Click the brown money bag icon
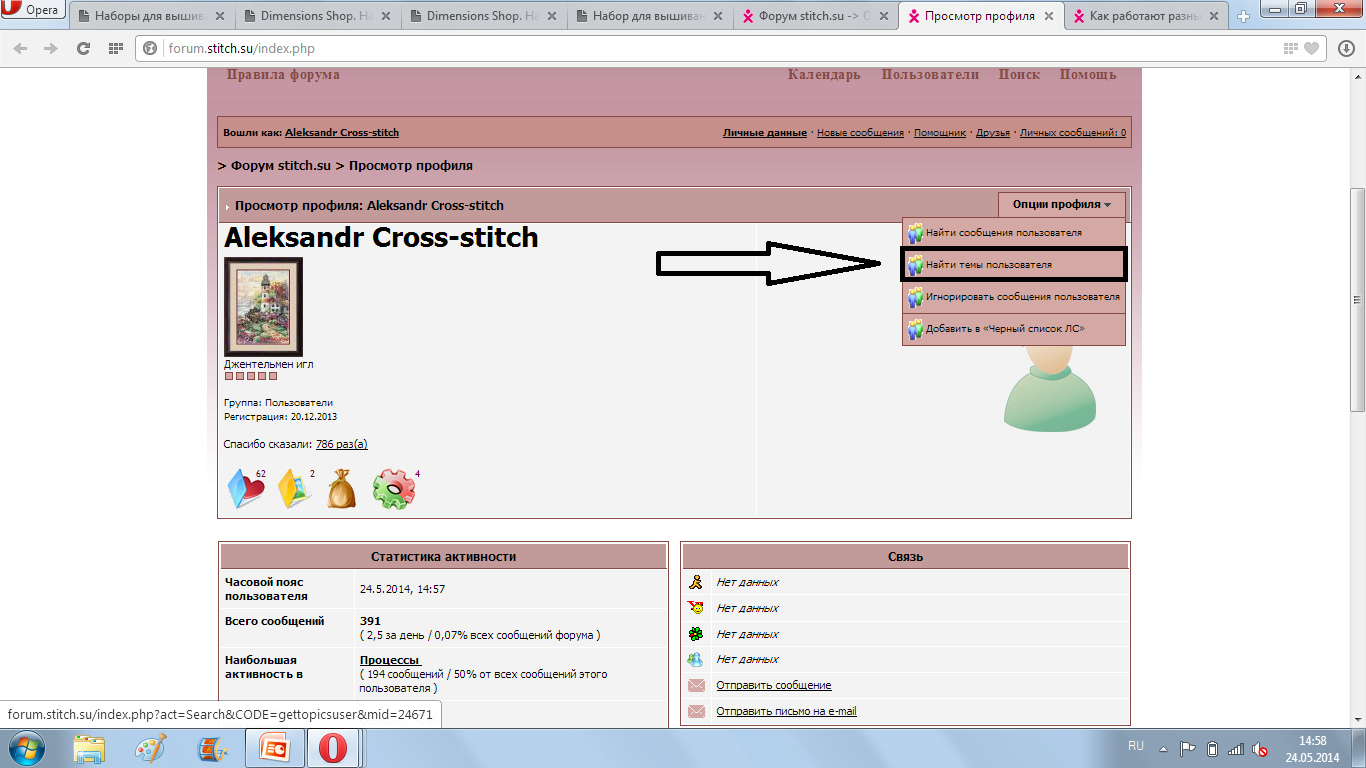 pos(342,489)
